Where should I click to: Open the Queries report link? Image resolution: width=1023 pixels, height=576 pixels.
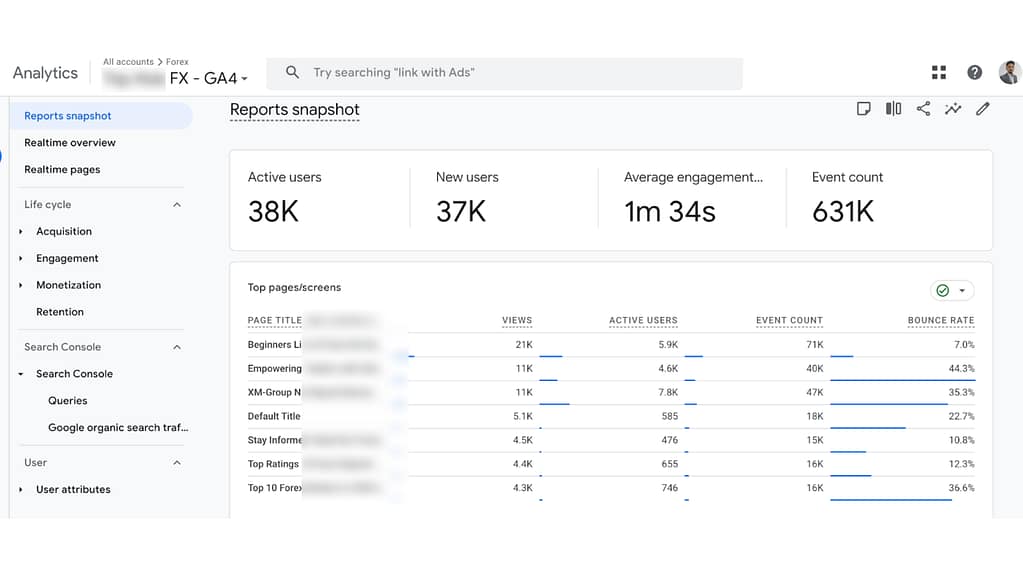(68, 401)
